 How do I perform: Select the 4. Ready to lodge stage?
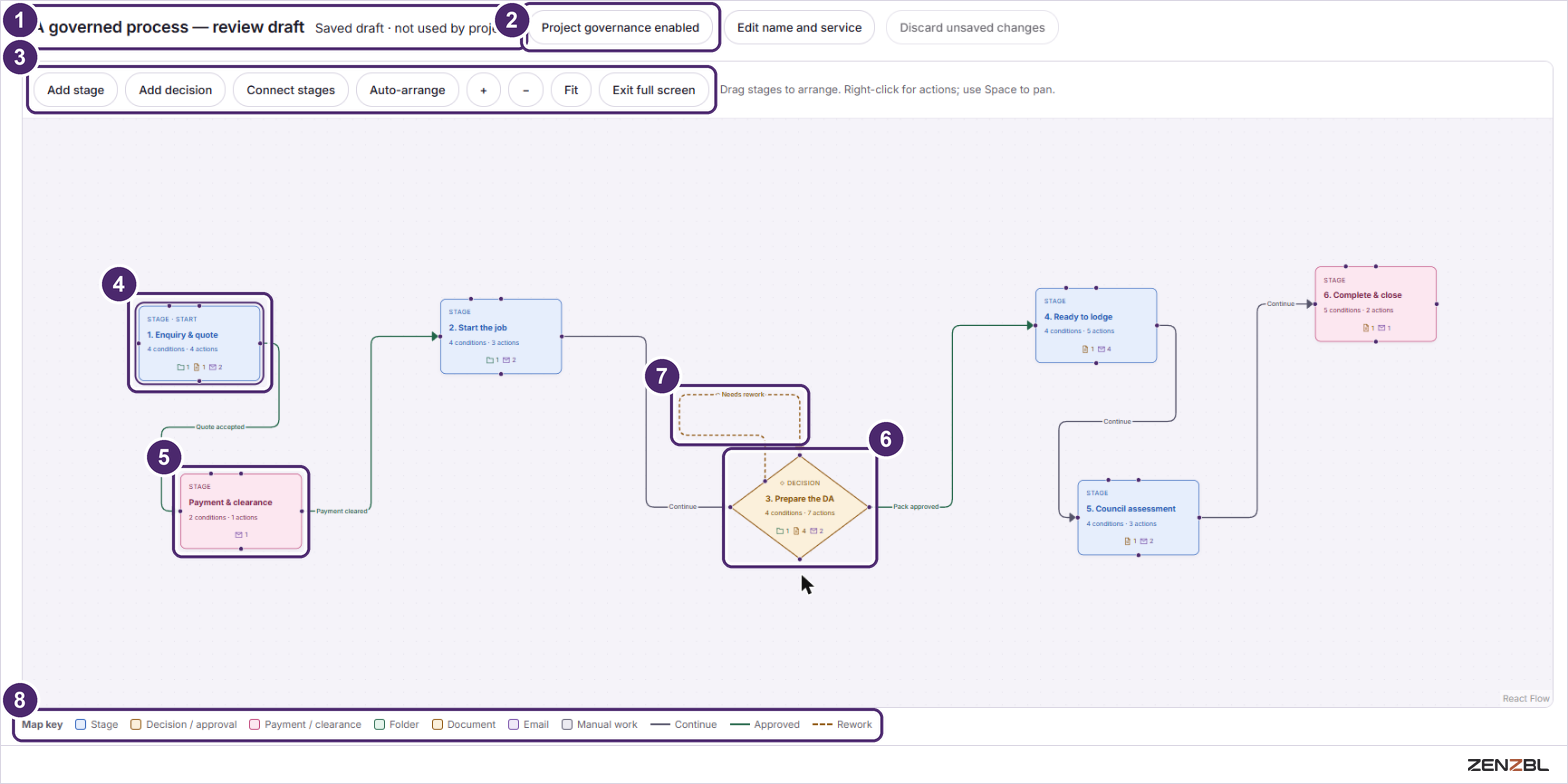1096,325
